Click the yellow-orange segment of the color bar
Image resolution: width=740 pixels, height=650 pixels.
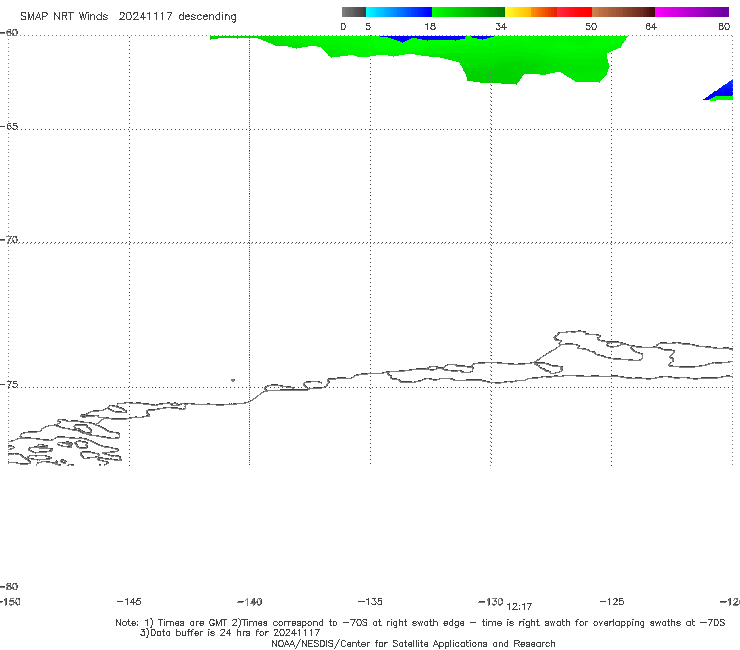530,12
